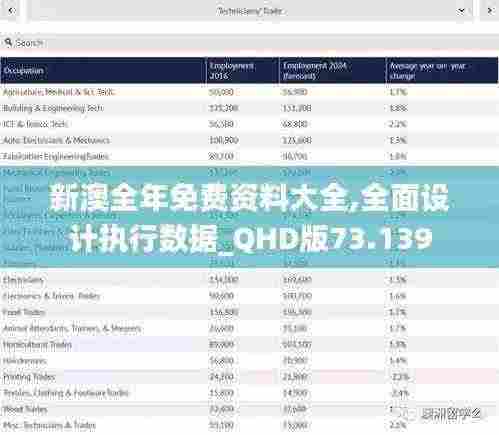Select Animal Attendants, Trainers, & Shearers row
Screen dimensions: 499x435
(249, 329)
